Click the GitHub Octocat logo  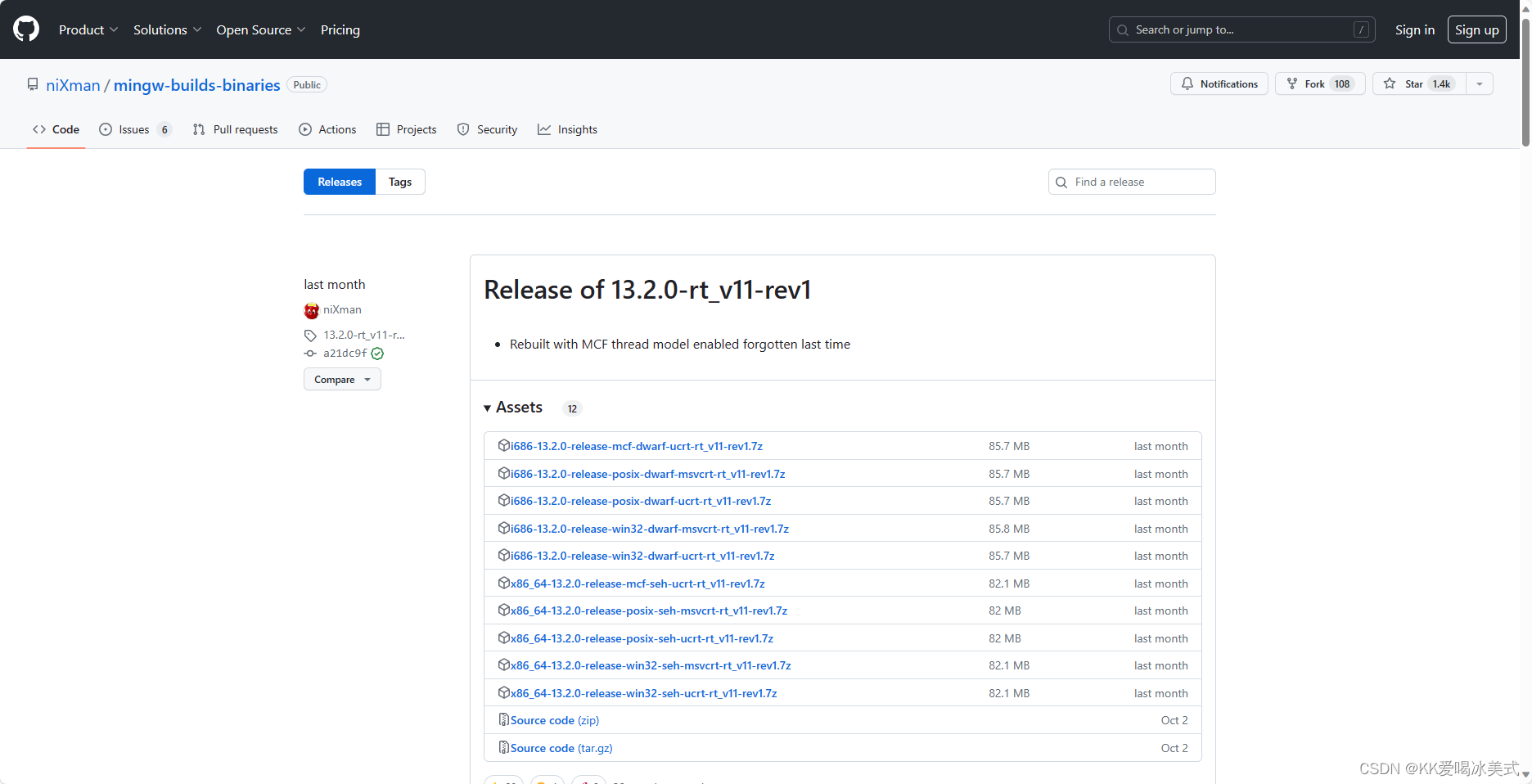[x=26, y=29]
